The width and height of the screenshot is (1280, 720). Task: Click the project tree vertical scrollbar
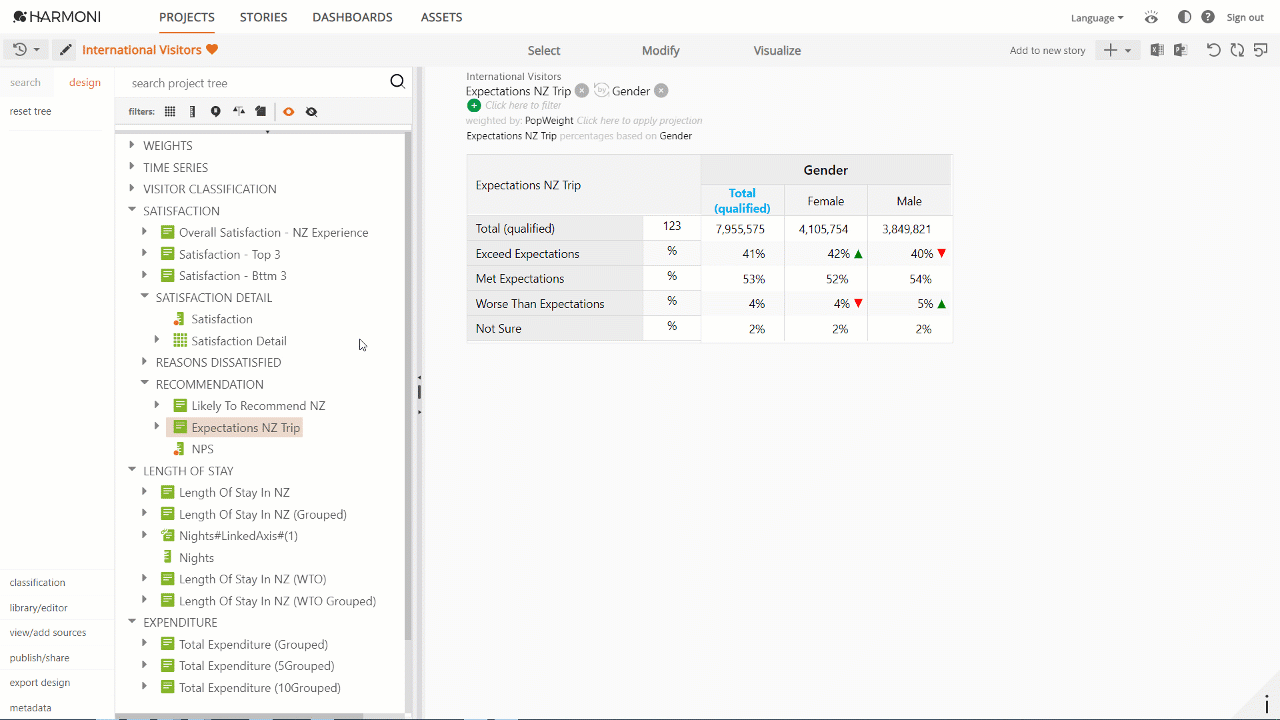pos(408,385)
